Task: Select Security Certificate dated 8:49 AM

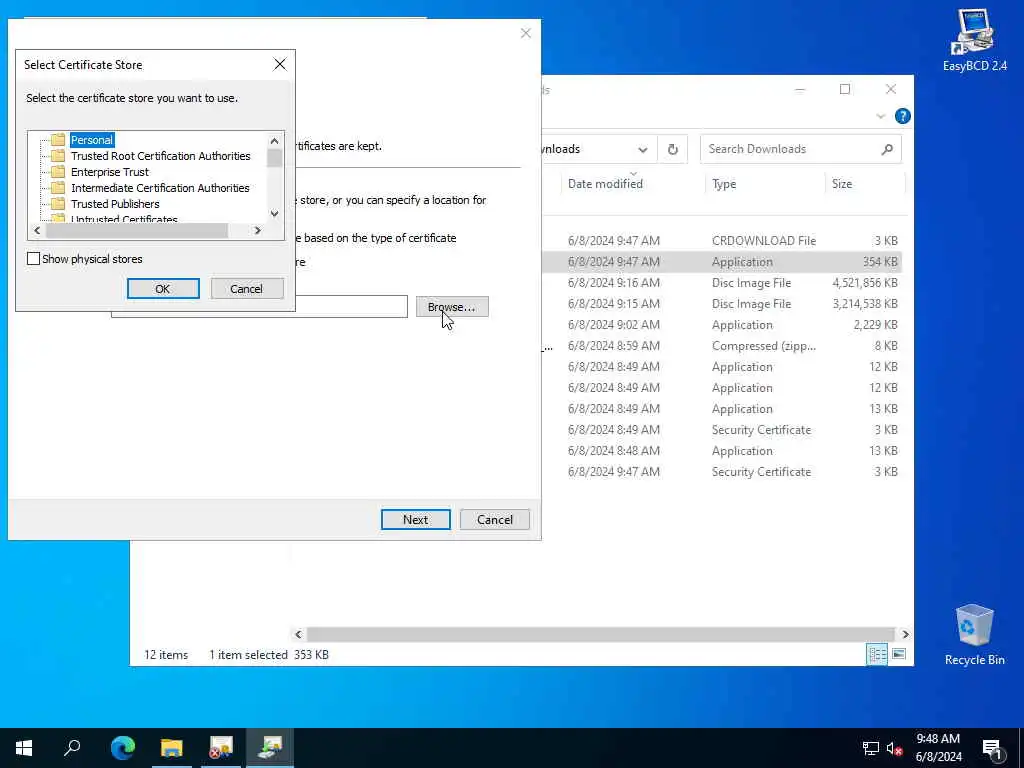Action: pos(722,430)
